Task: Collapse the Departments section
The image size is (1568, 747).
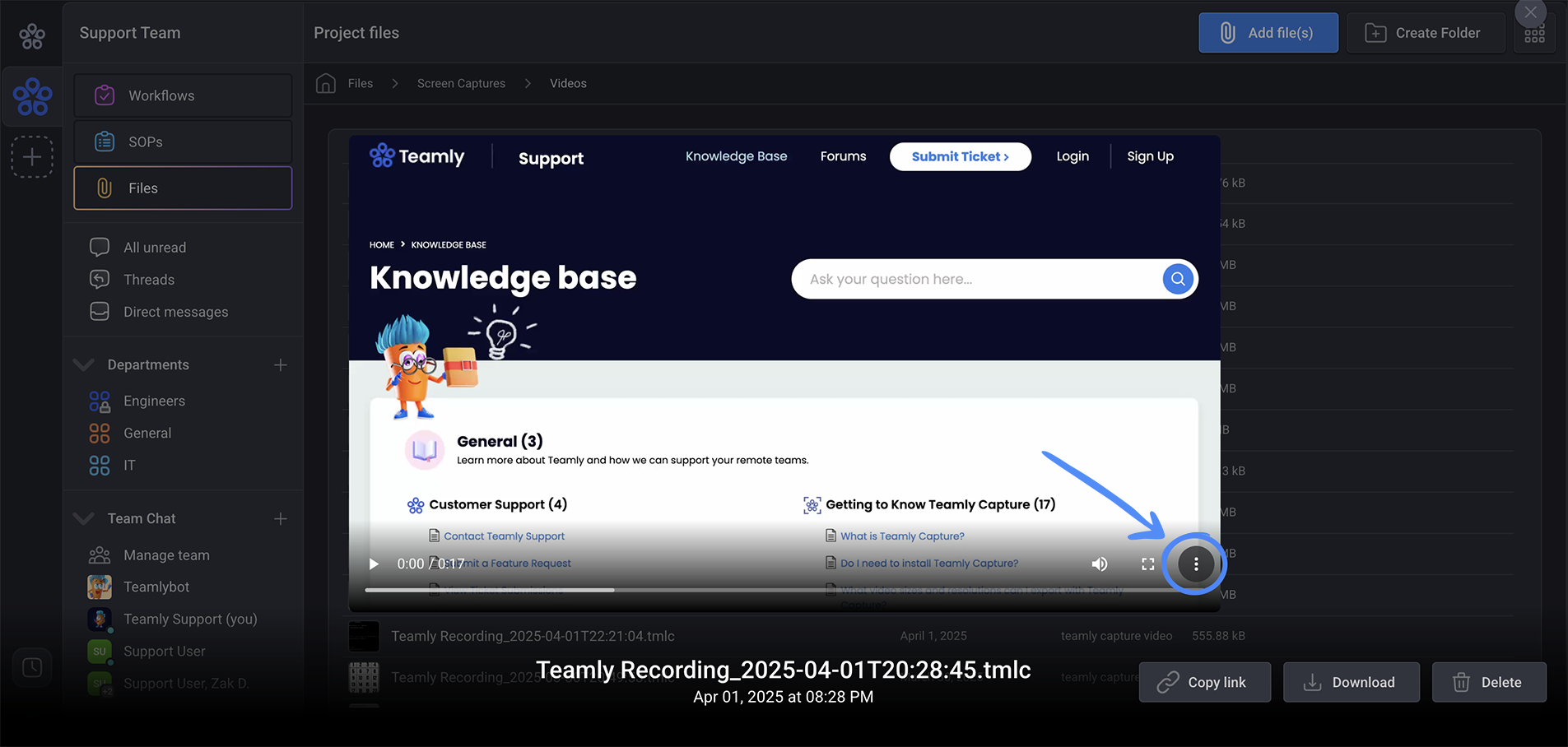Action: (83, 364)
